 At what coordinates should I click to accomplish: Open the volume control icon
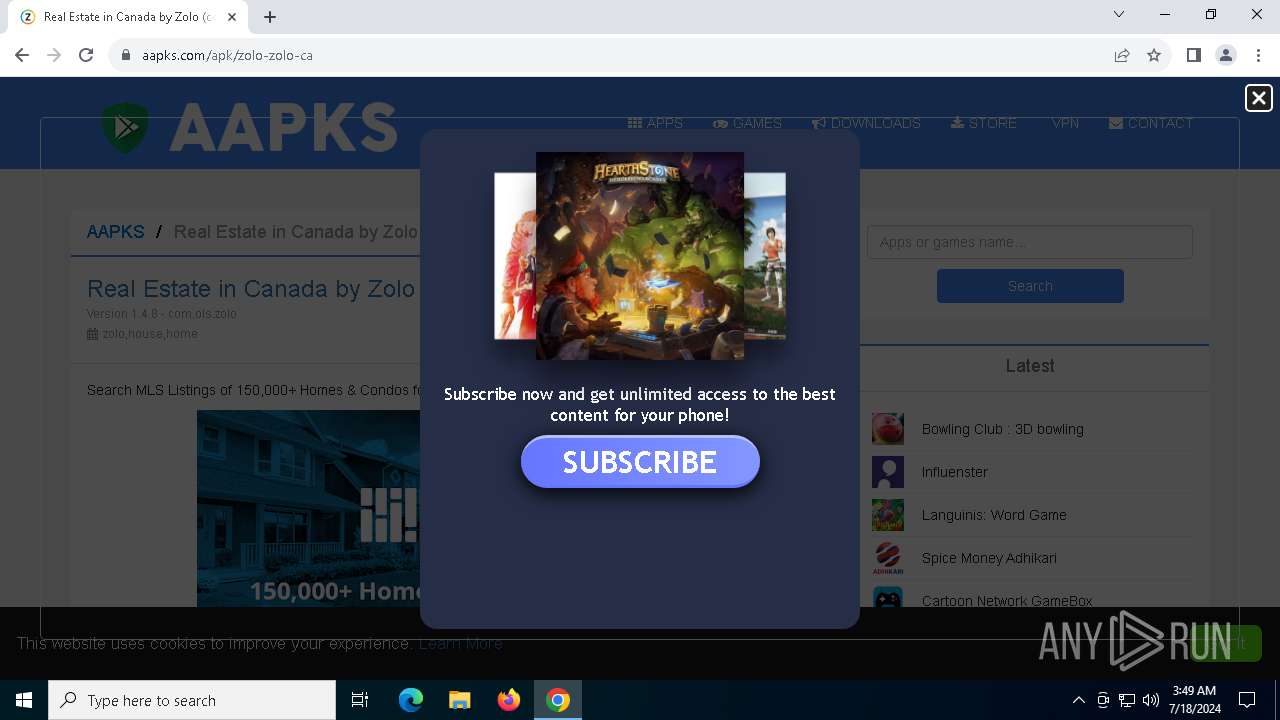[1151, 700]
